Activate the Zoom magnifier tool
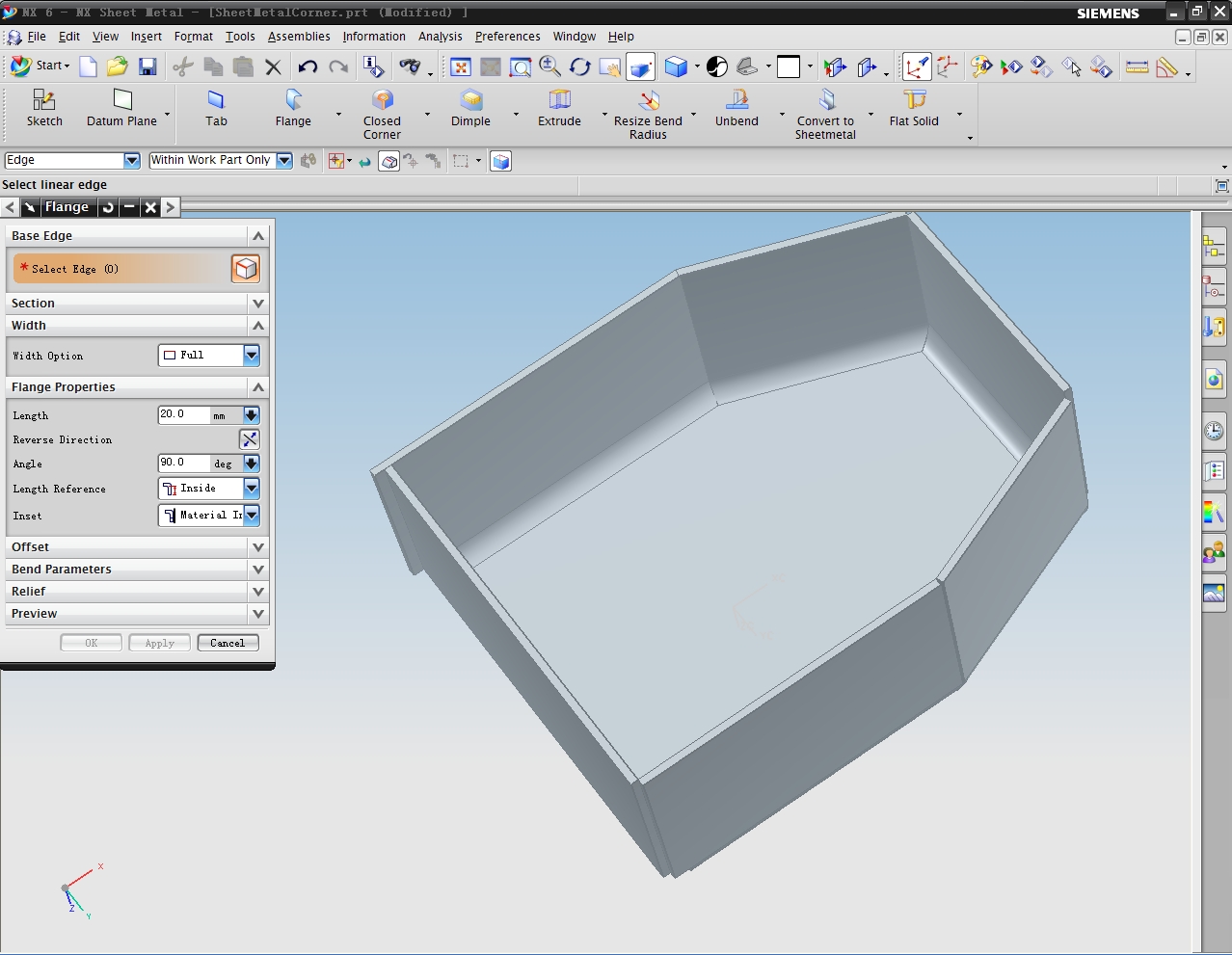 550,66
